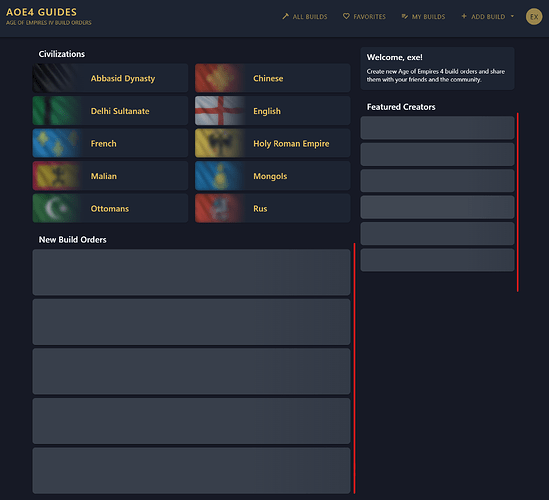Open the EX user avatar menu

(534, 16)
